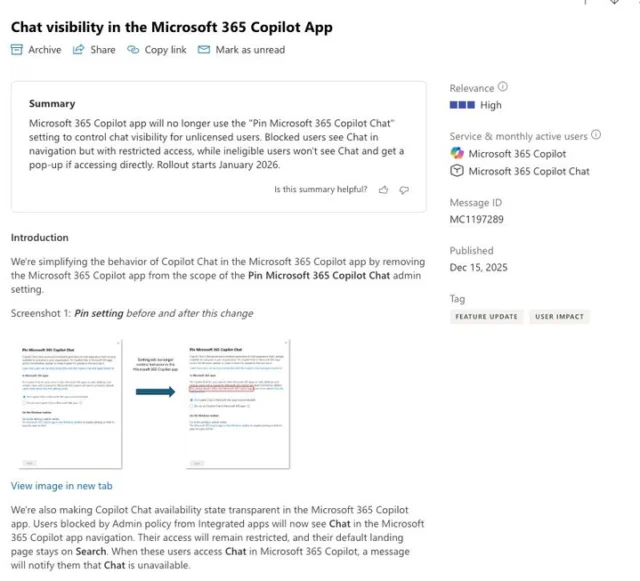
Task: Click the right 'after' panel of the screenshot
Action: click(x=237, y=406)
